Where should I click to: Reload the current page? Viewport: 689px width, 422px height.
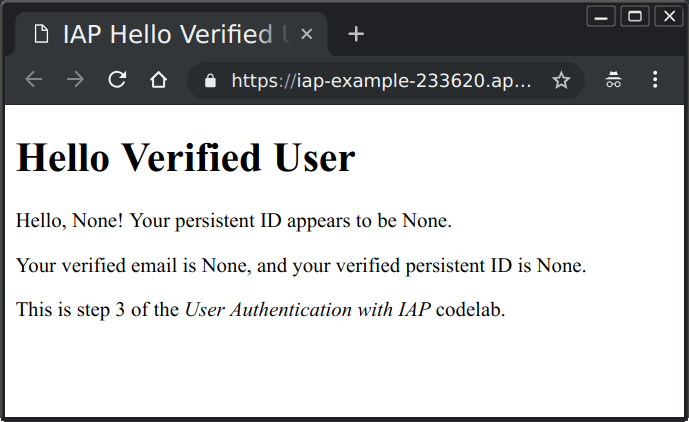[117, 80]
